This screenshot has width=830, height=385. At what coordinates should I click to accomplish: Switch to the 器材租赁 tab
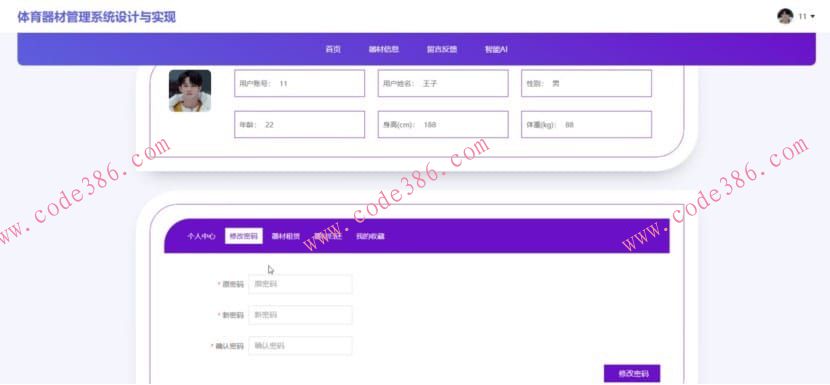tap(286, 236)
